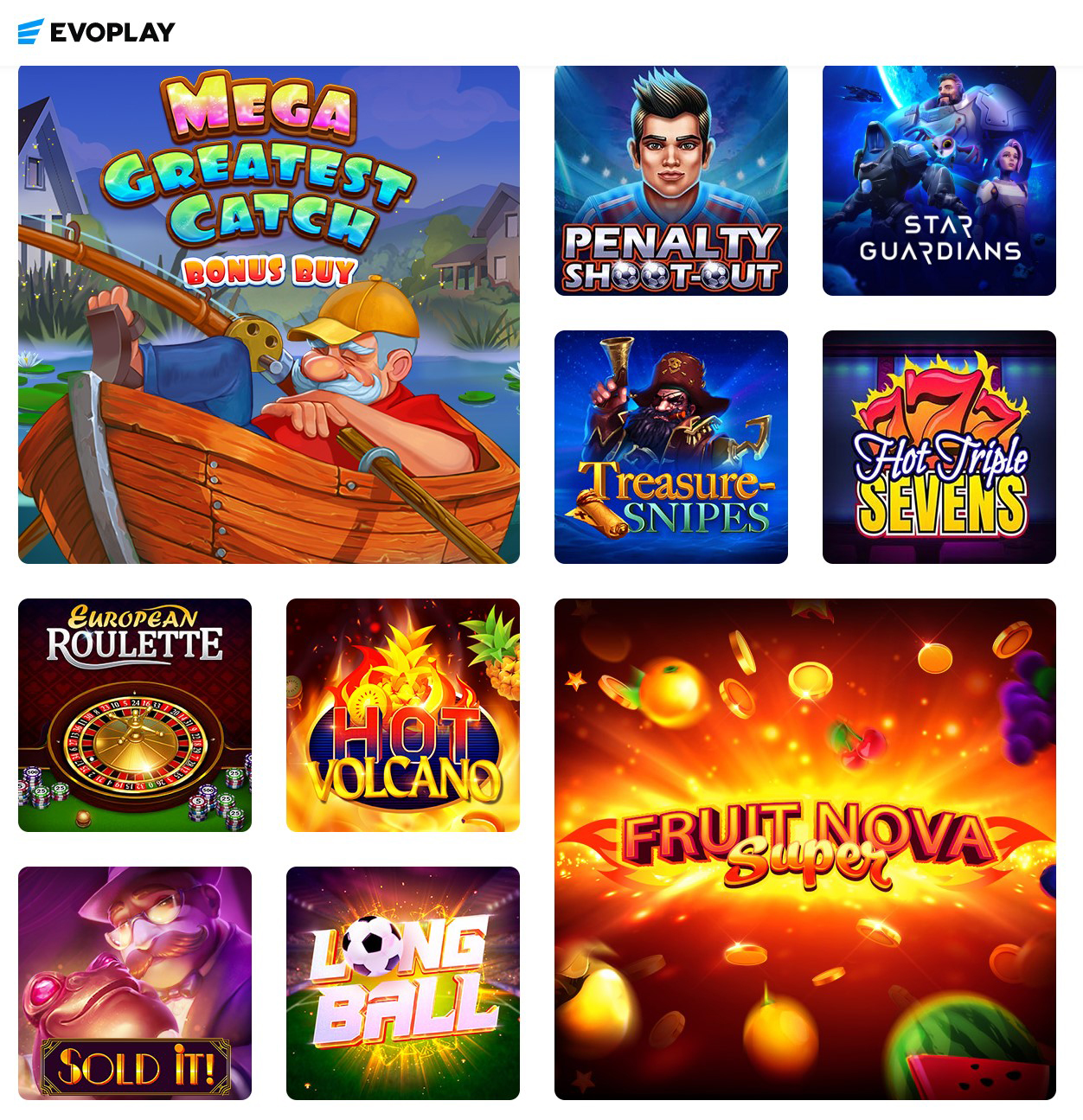Image resolution: width=1083 pixels, height=1120 pixels.
Task: Click the Evoplay blue logo icon
Action: coord(30,32)
